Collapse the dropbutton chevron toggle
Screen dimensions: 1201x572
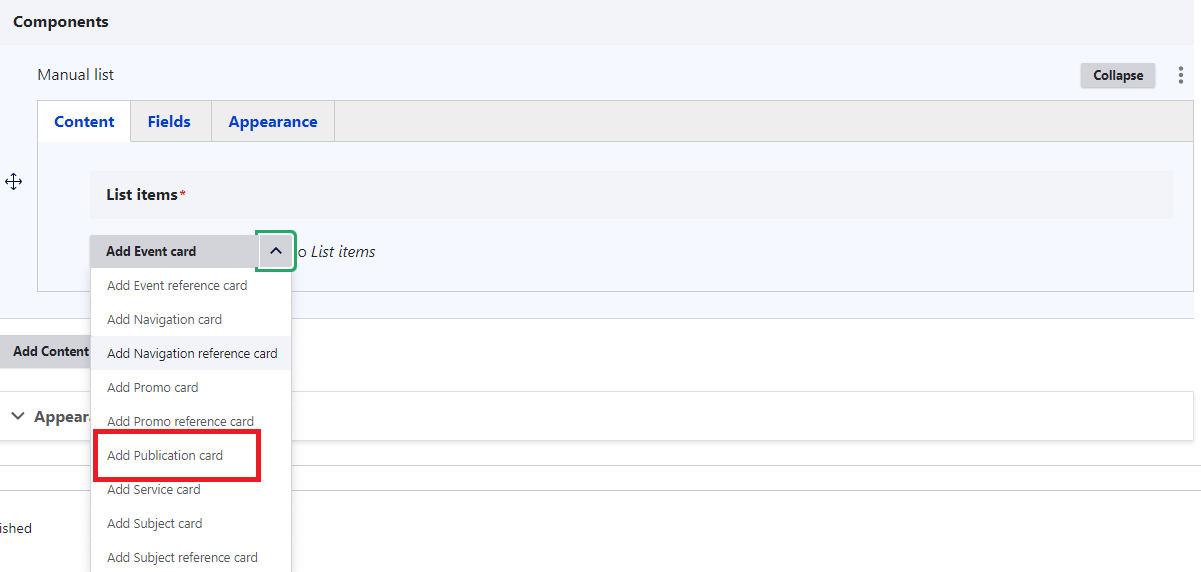(276, 251)
